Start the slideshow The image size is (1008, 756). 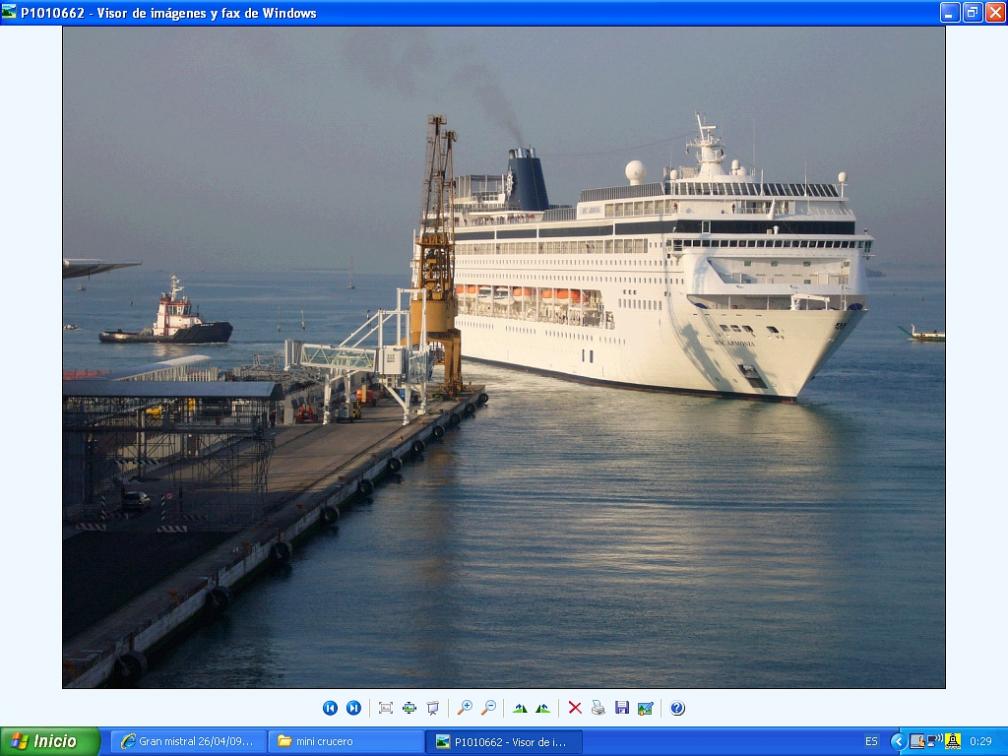(x=432, y=708)
